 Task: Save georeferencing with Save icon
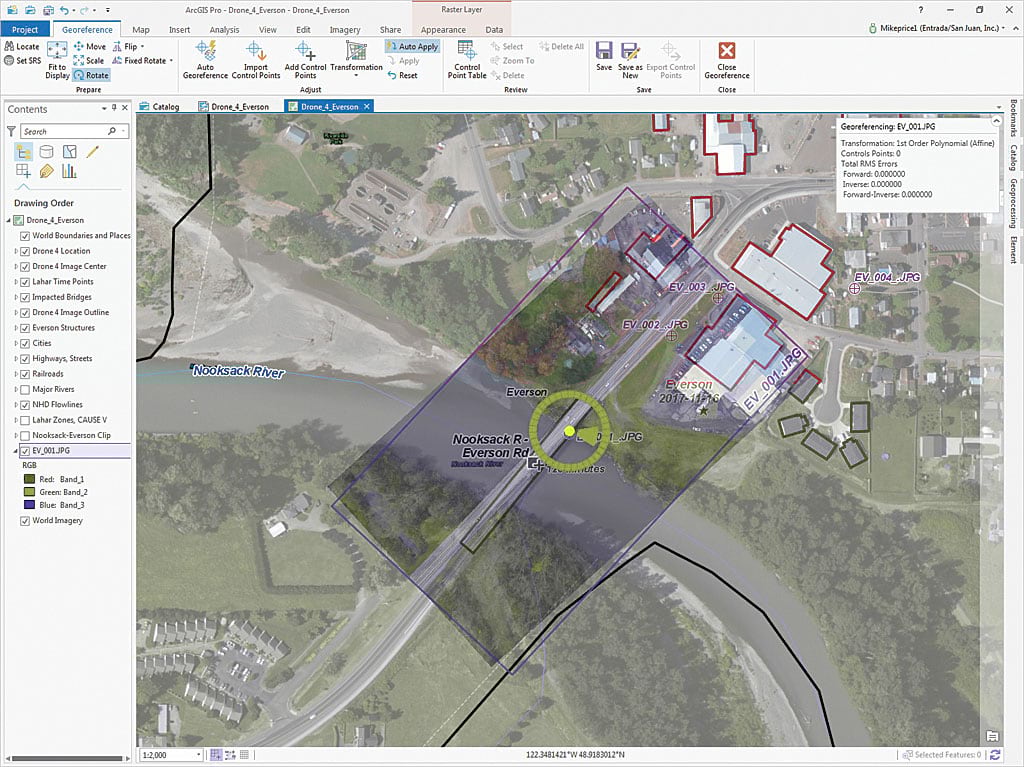pos(604,57)
